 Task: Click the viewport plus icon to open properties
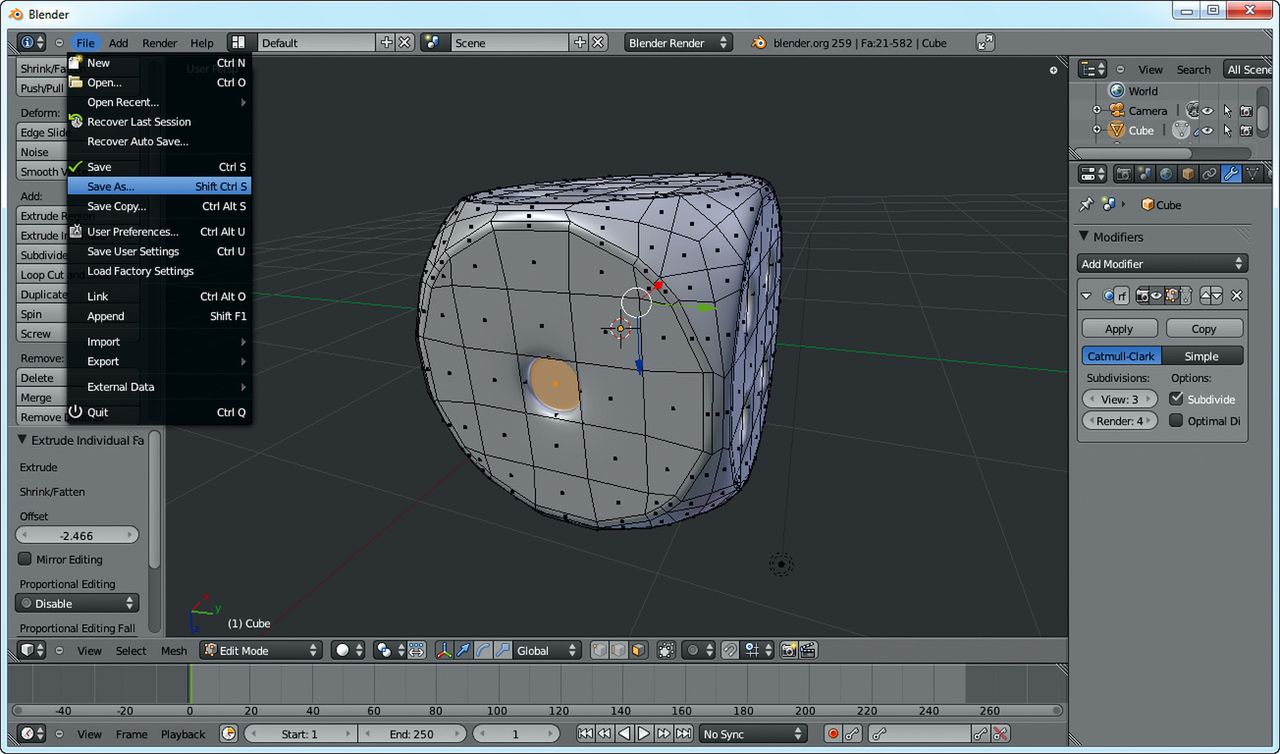pyautogui.click(x=1053, y=70)
